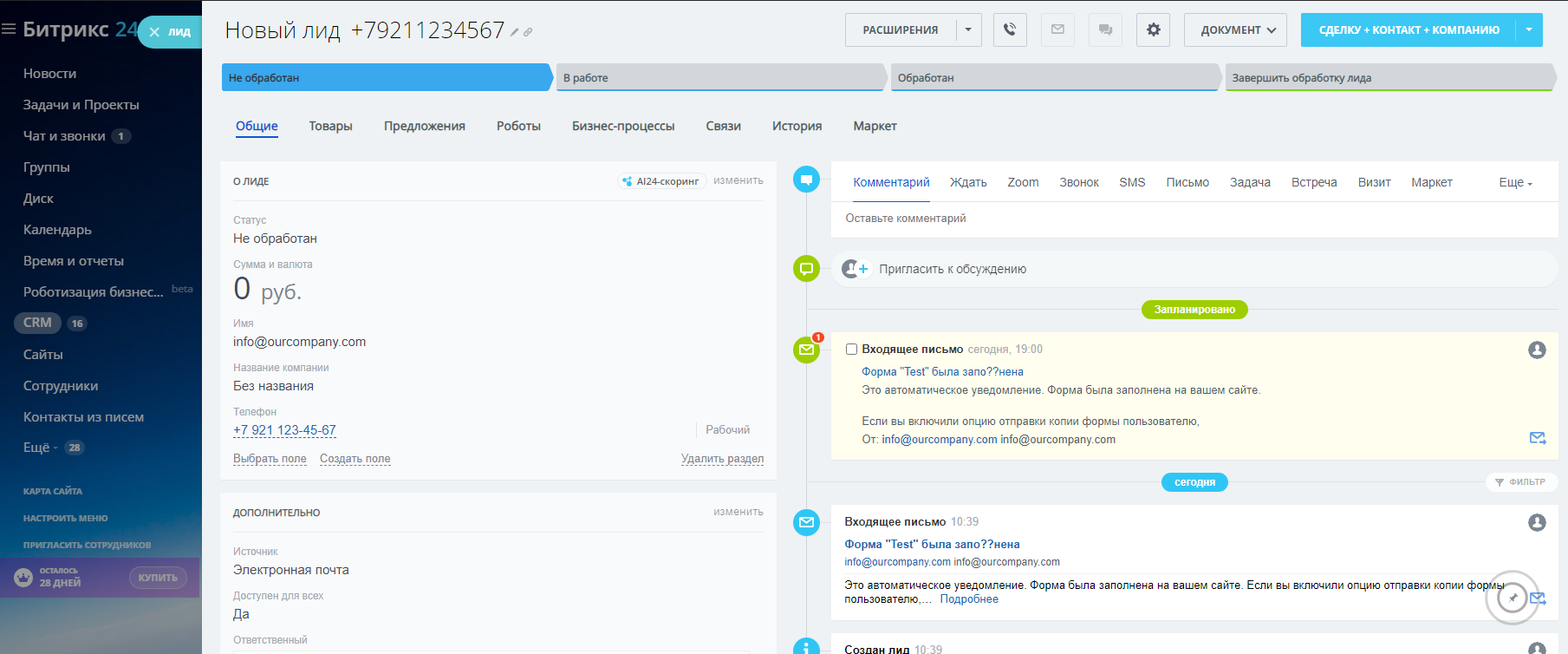
Task: Copy lead link using chain icon
Action: [528, 32]
